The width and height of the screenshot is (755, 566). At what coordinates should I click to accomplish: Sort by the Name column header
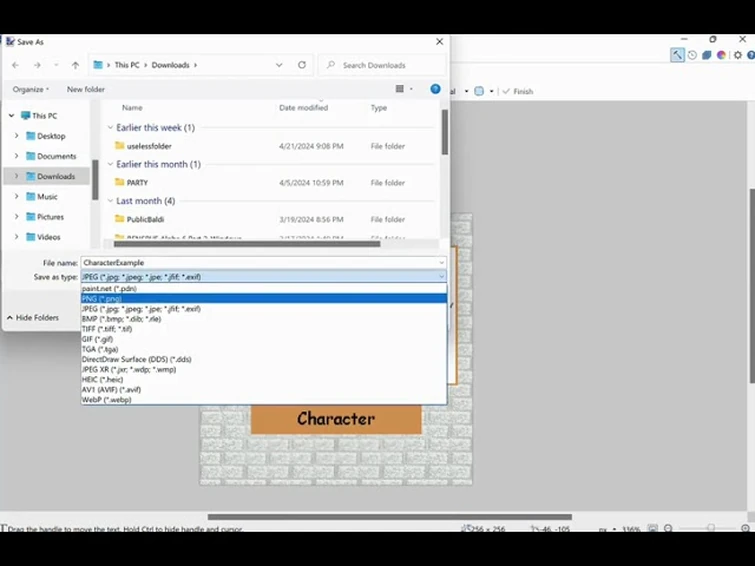pos(132,108)
